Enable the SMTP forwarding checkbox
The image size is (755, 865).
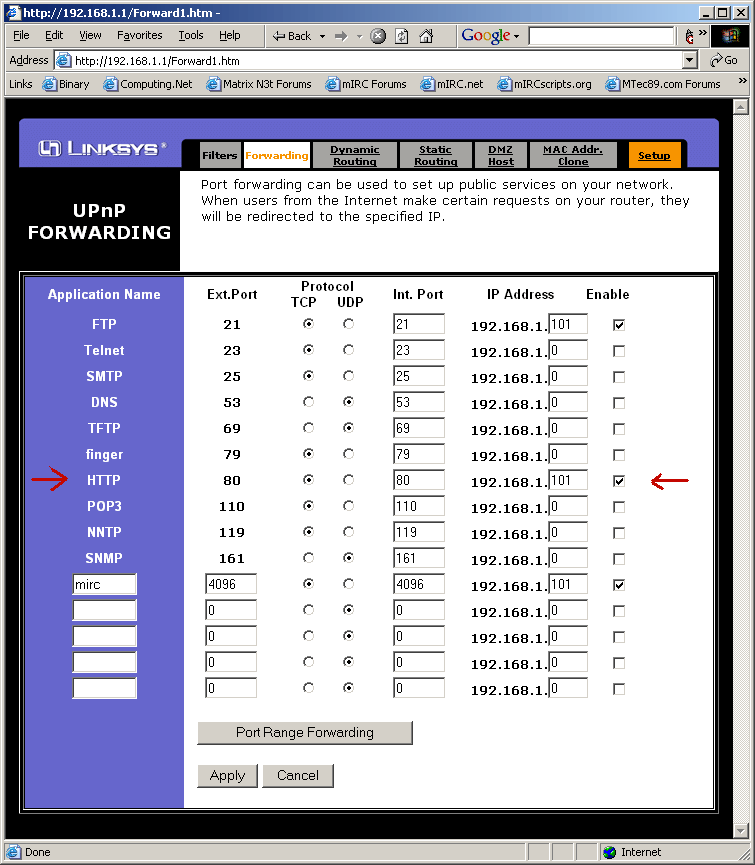click(619, 377)
